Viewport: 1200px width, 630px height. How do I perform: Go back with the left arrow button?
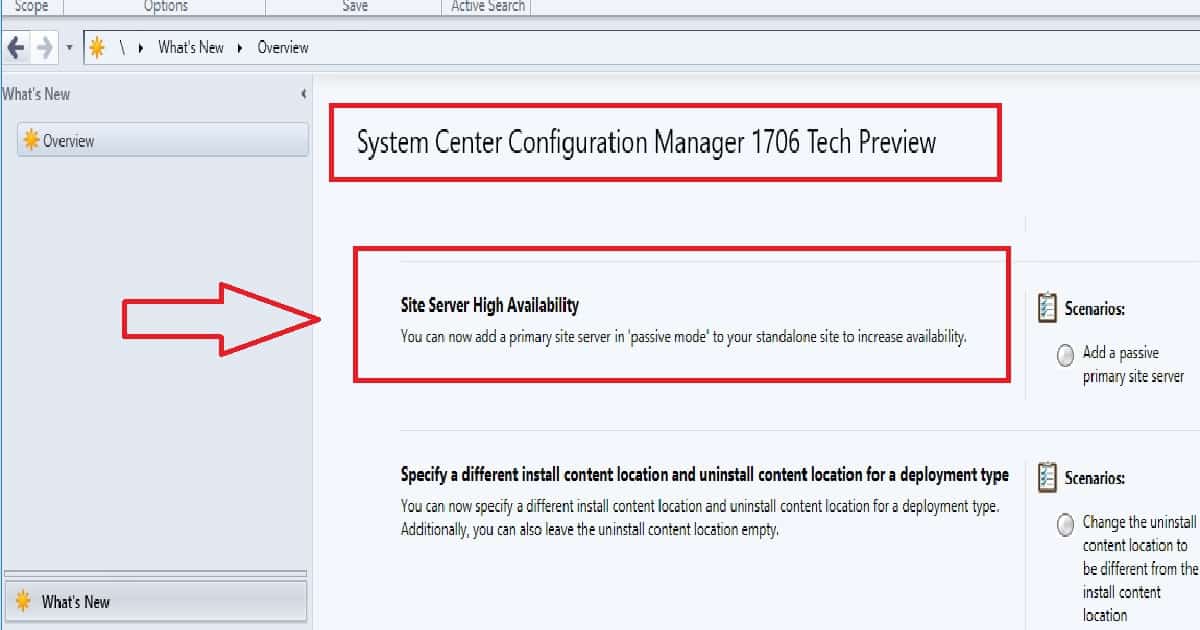point(16,47)
